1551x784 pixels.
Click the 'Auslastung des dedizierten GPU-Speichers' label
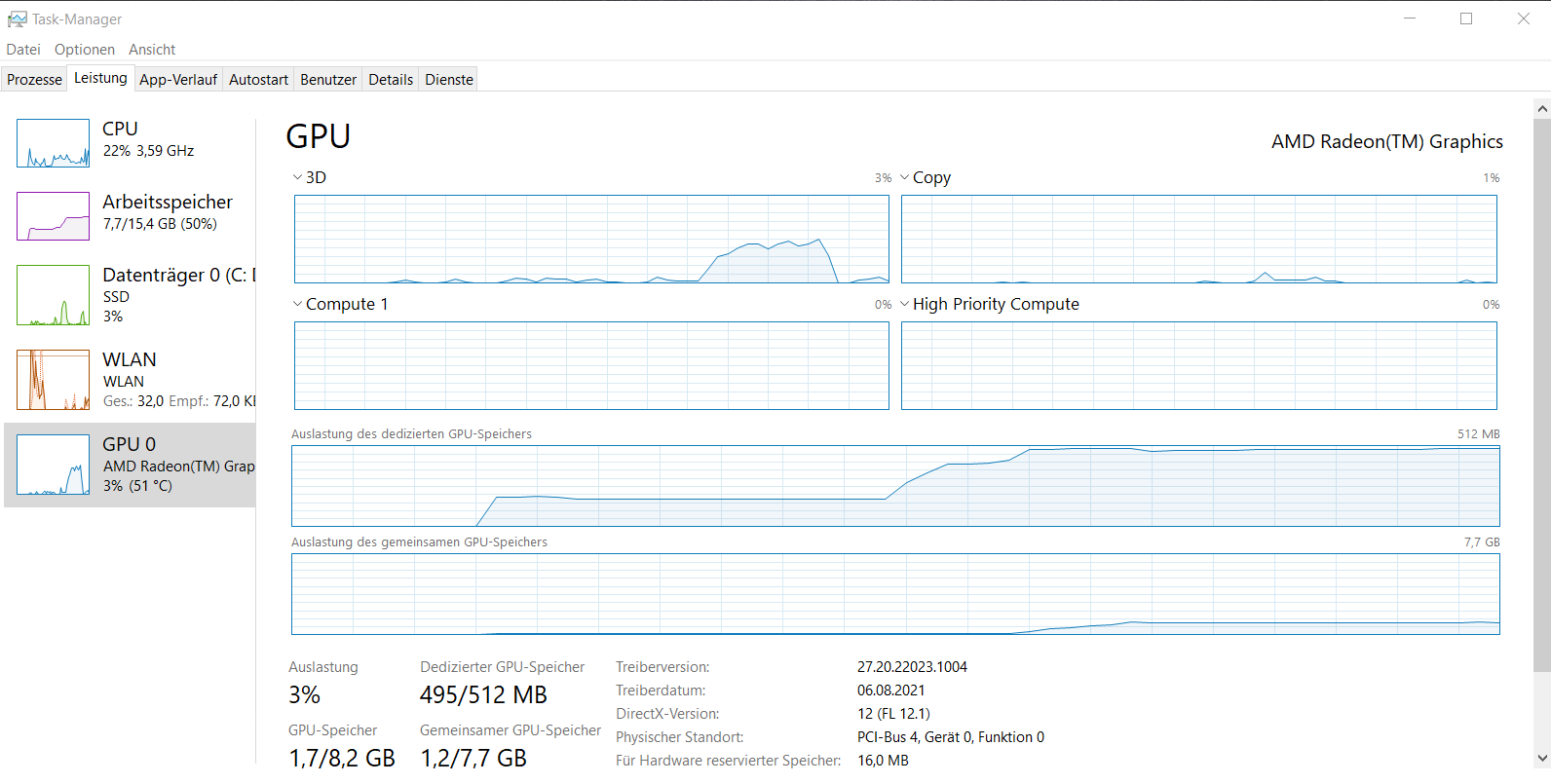pyautogui.click(x=411, y=434)
